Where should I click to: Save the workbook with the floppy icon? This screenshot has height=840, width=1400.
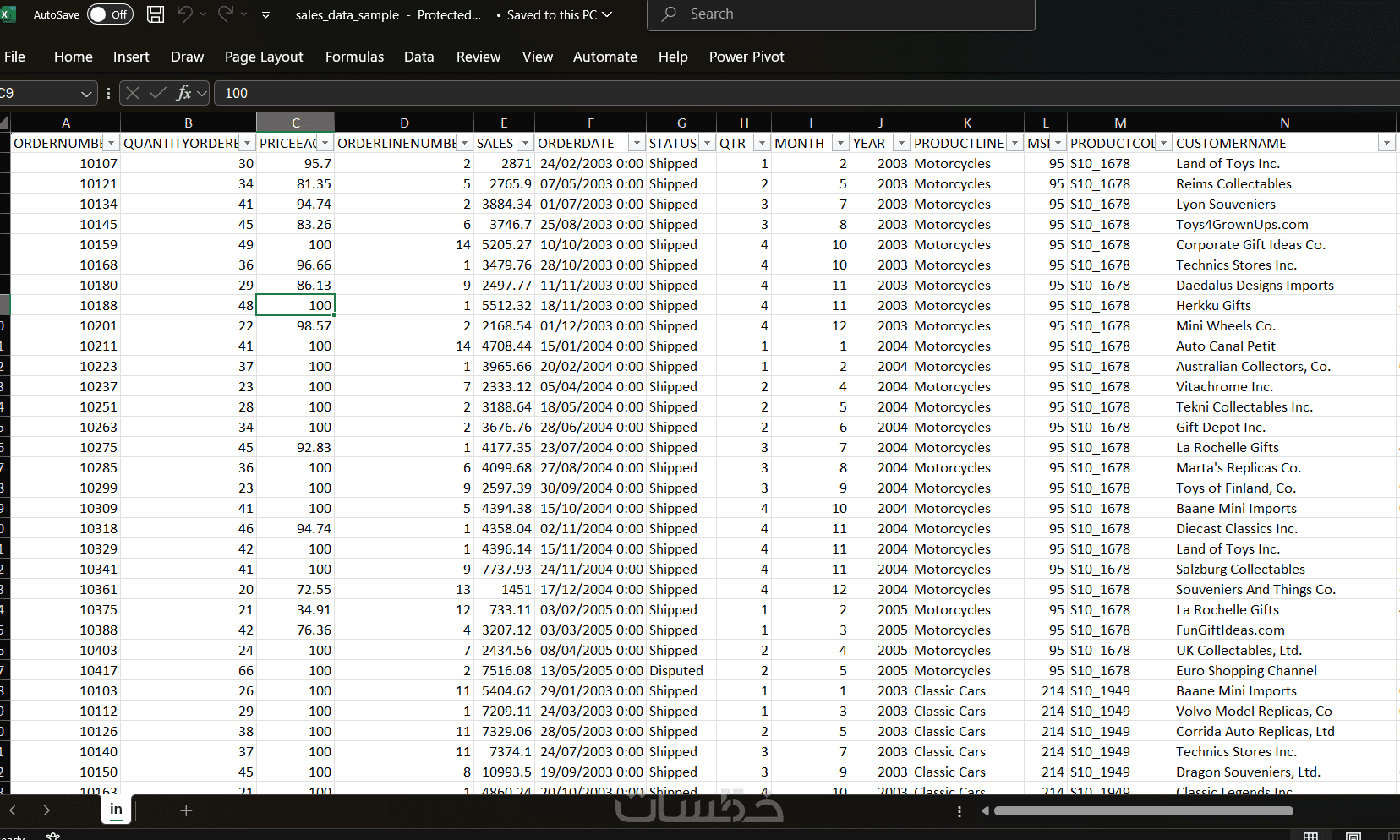click(x=156, y=14)
